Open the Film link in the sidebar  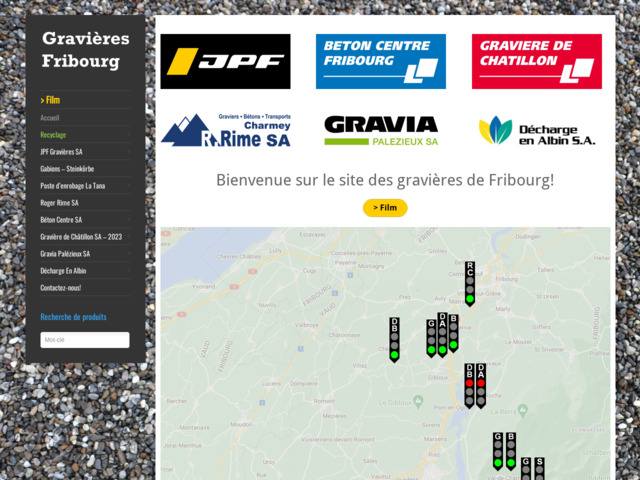pyautogui.click(x=50, y=100)
